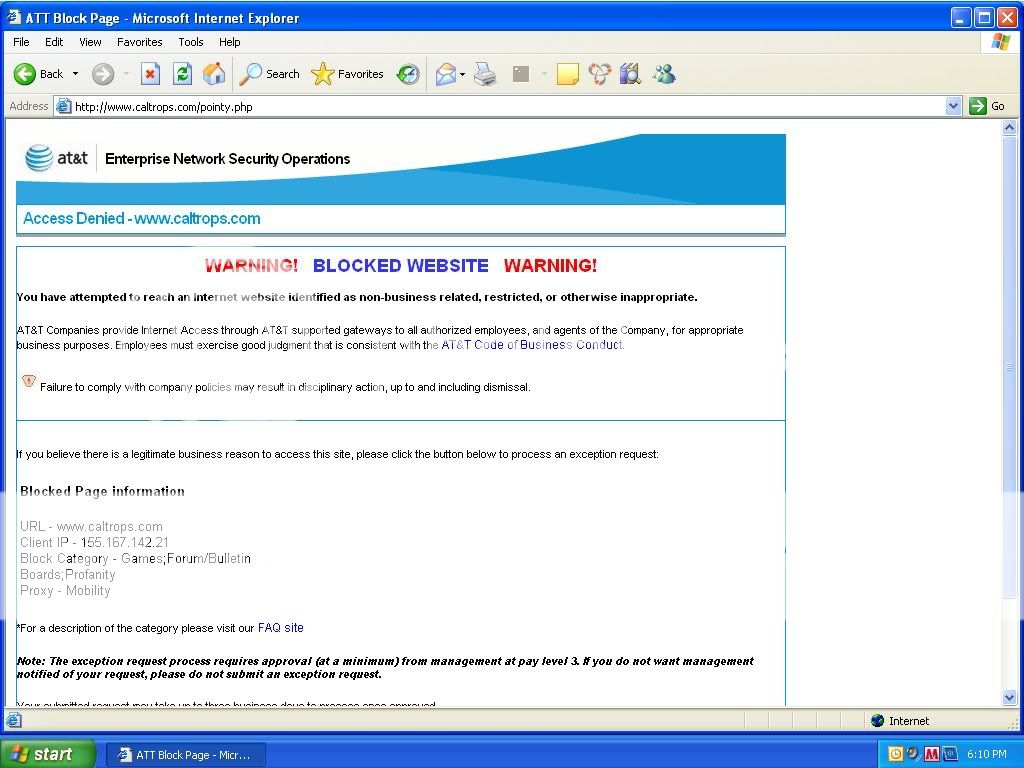This screenshot has height=768, width=1024.
Task: Open the Search pane
Action: [x=270, y=74]
